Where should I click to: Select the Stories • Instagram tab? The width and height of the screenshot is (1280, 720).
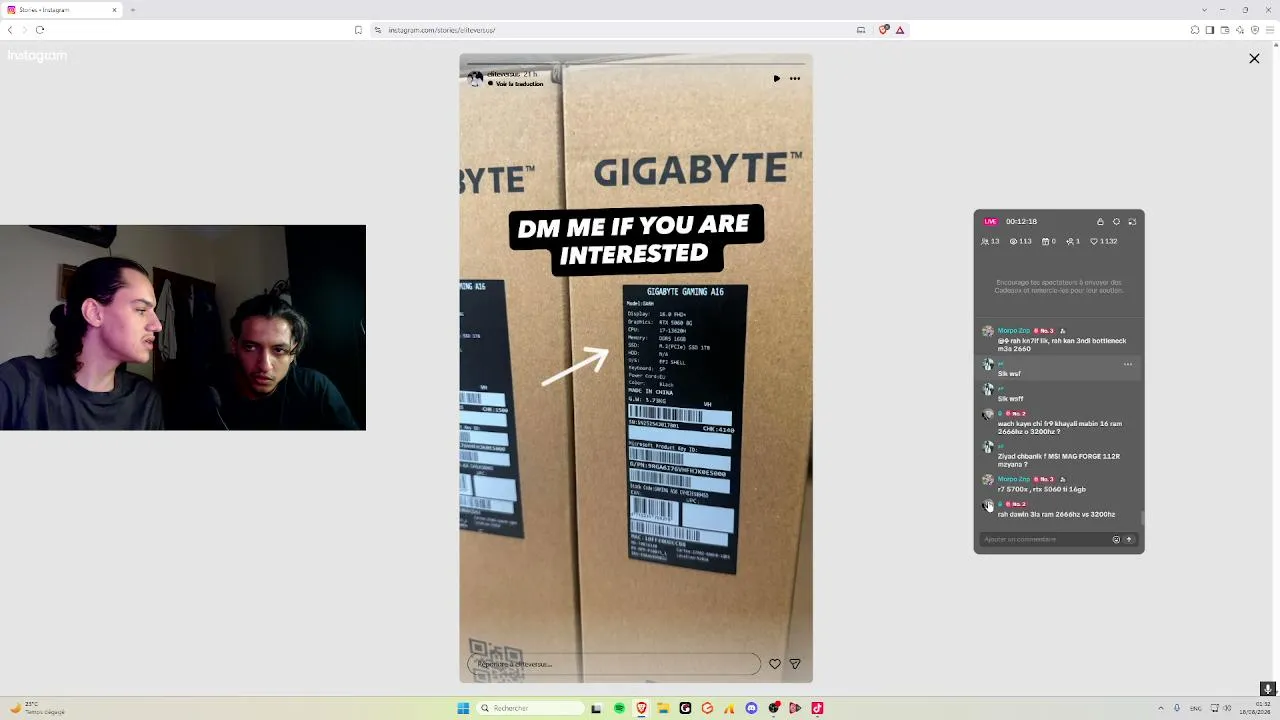(62, 10)
